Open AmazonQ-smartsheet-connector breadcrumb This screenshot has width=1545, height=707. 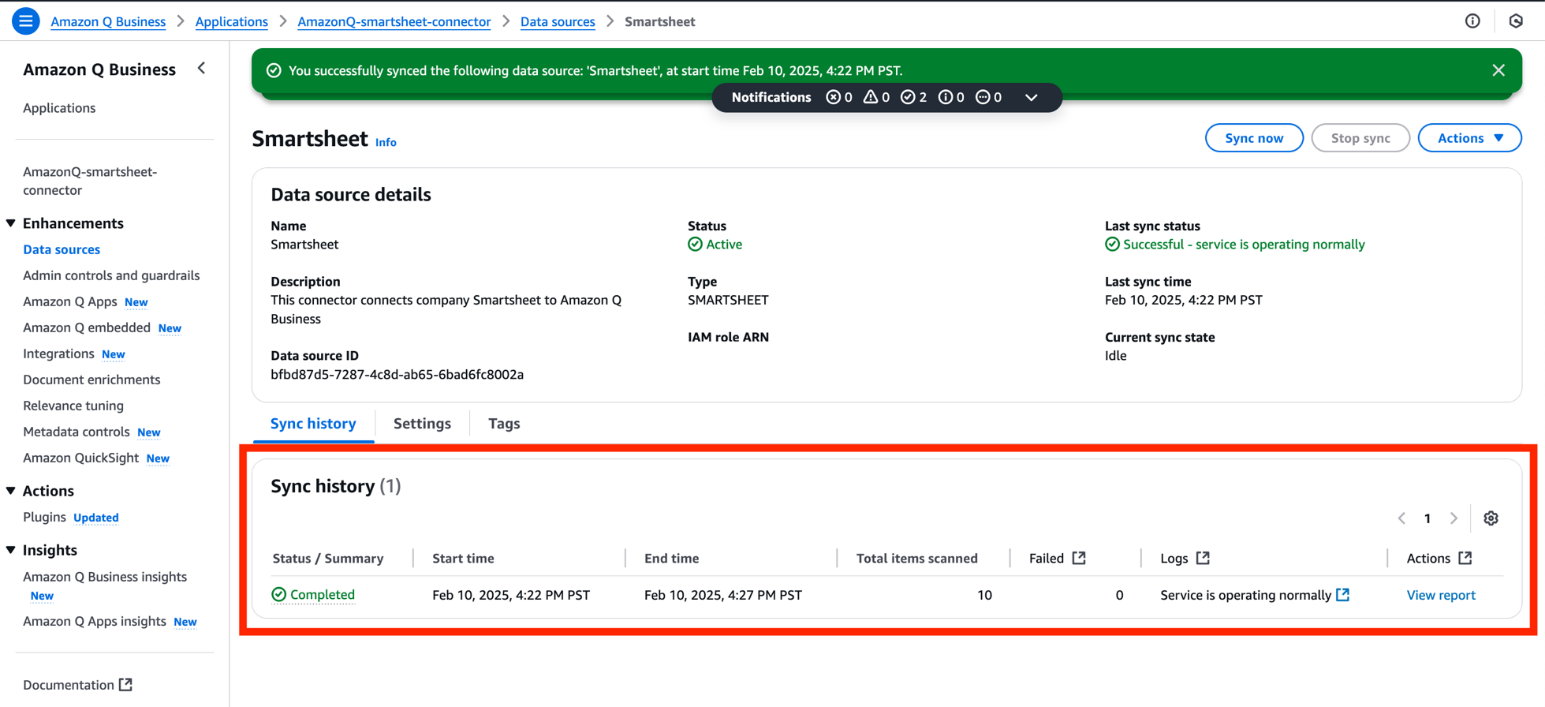tap(394, 21)
